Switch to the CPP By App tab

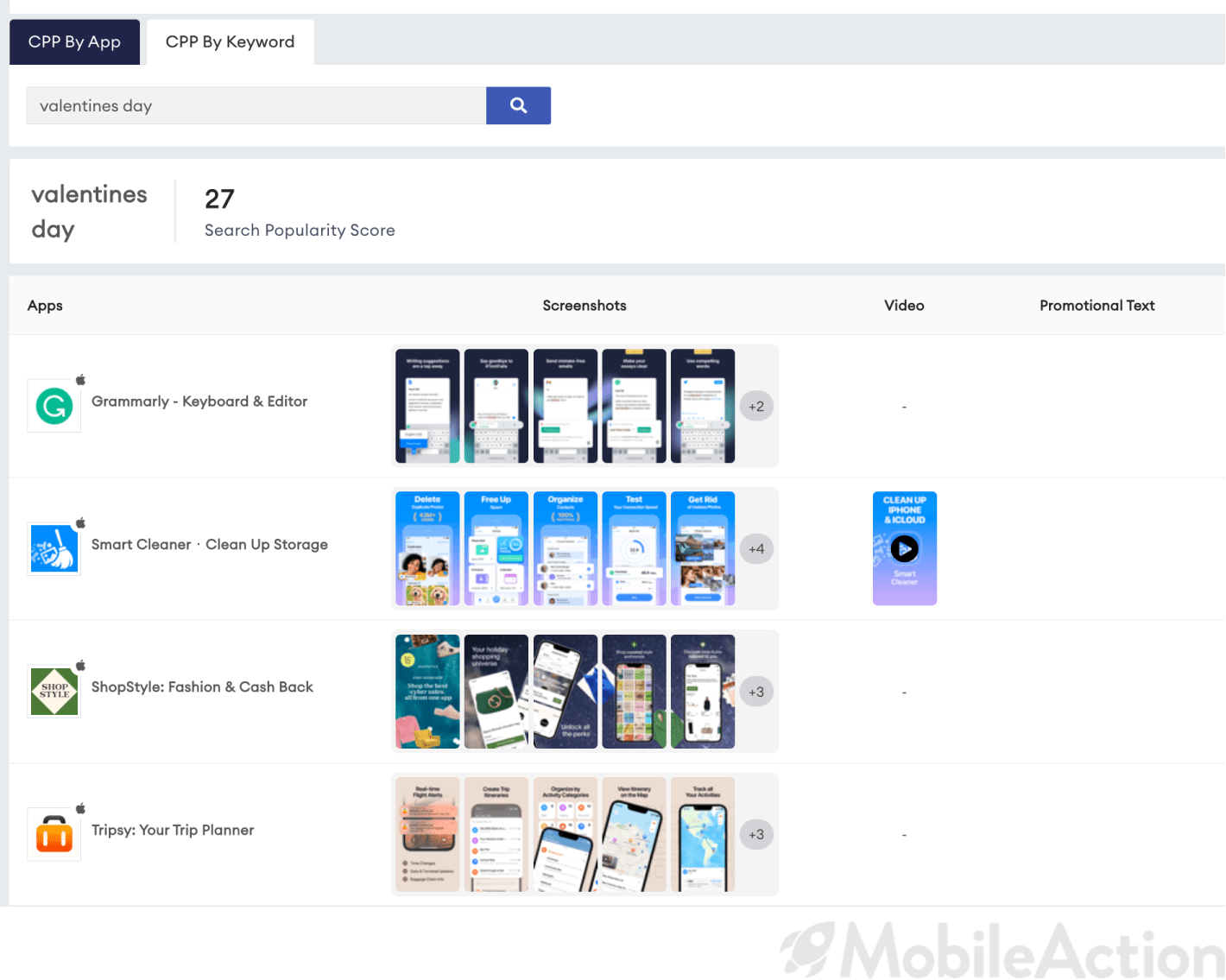click(x=74, y=42)
